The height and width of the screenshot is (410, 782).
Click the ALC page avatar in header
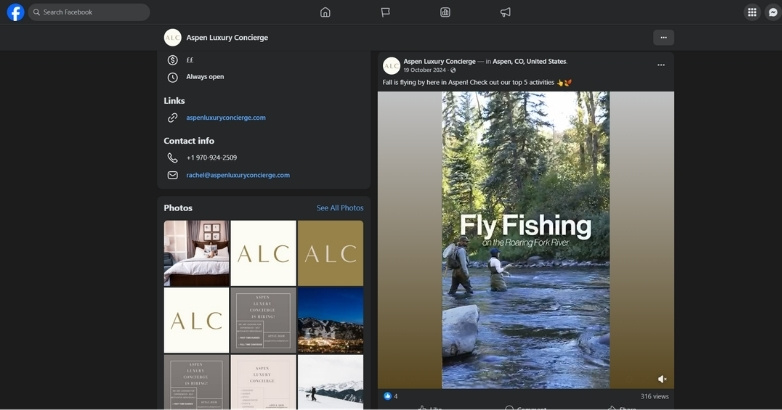pyautogui.click(x=173, y=37)
